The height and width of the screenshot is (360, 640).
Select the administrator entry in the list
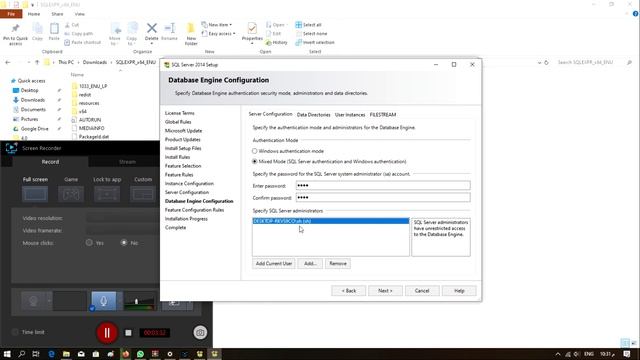[x=331, y=221]
